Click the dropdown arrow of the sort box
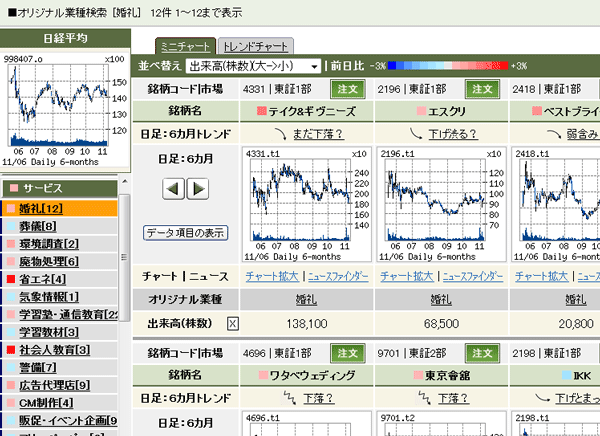The width and height of the screenshot is (600, 436). (314, 67)
